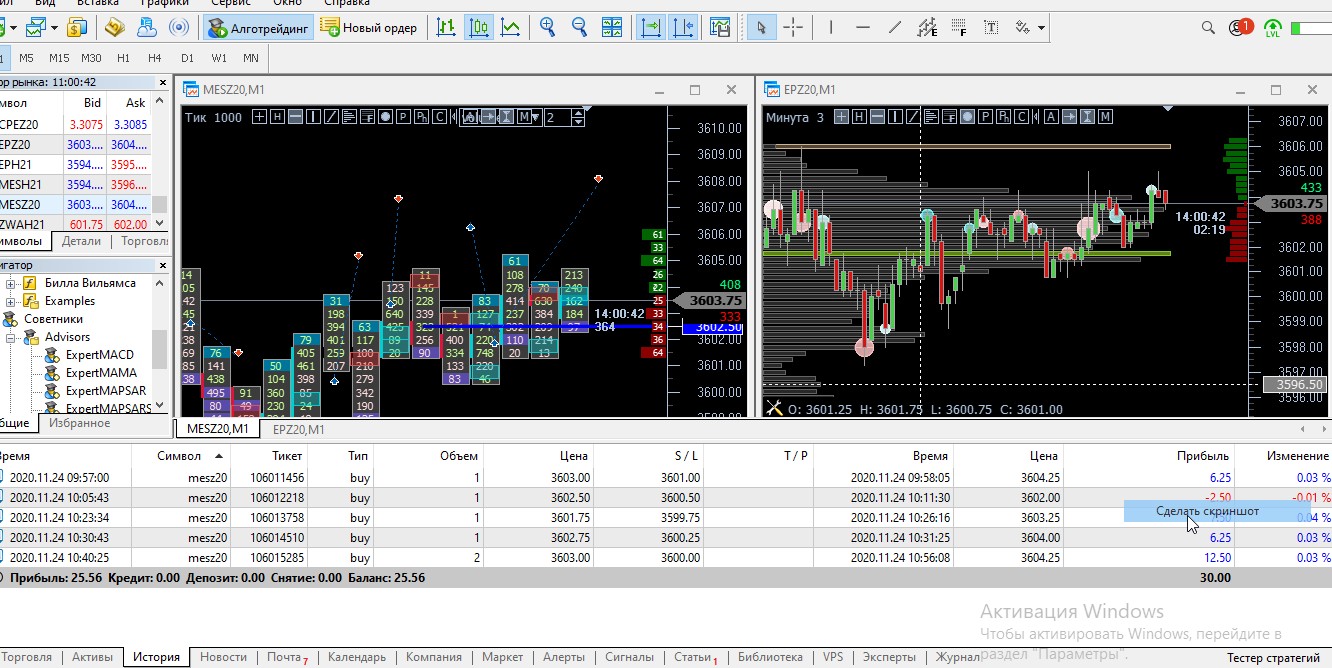The image size is (1332, 668).
Task: Click the zoom in magnifier icon
Action: tap(547, 28)
